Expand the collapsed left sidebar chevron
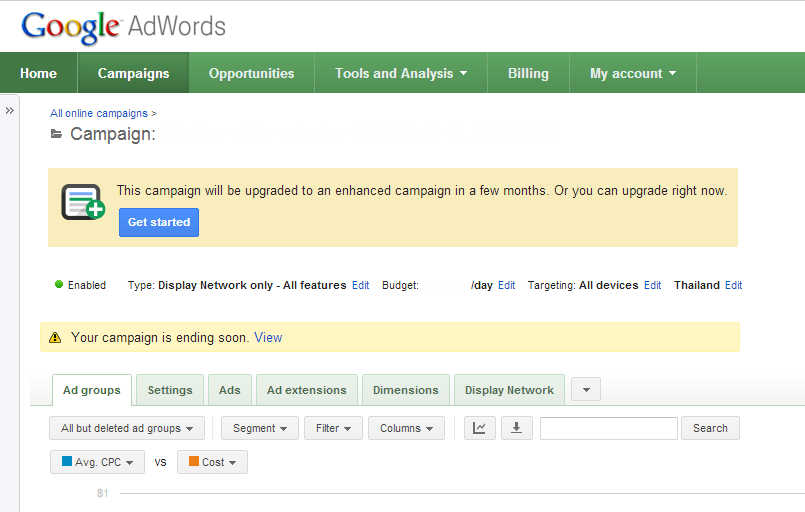805x512 pixels. coord(9,110)
